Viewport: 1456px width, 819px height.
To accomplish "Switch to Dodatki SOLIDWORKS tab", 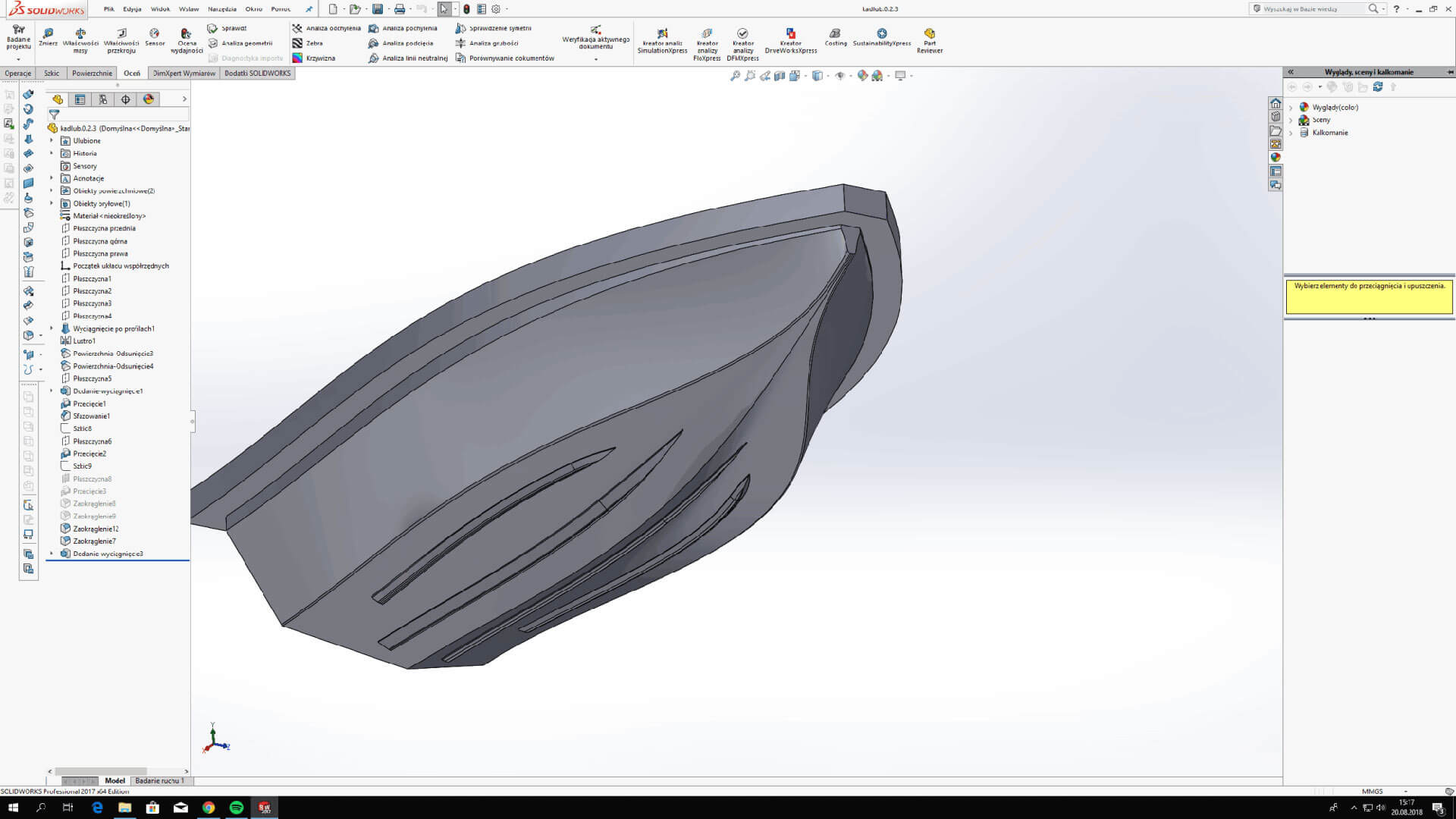I will pyautogui.click(x=257, y=74).
